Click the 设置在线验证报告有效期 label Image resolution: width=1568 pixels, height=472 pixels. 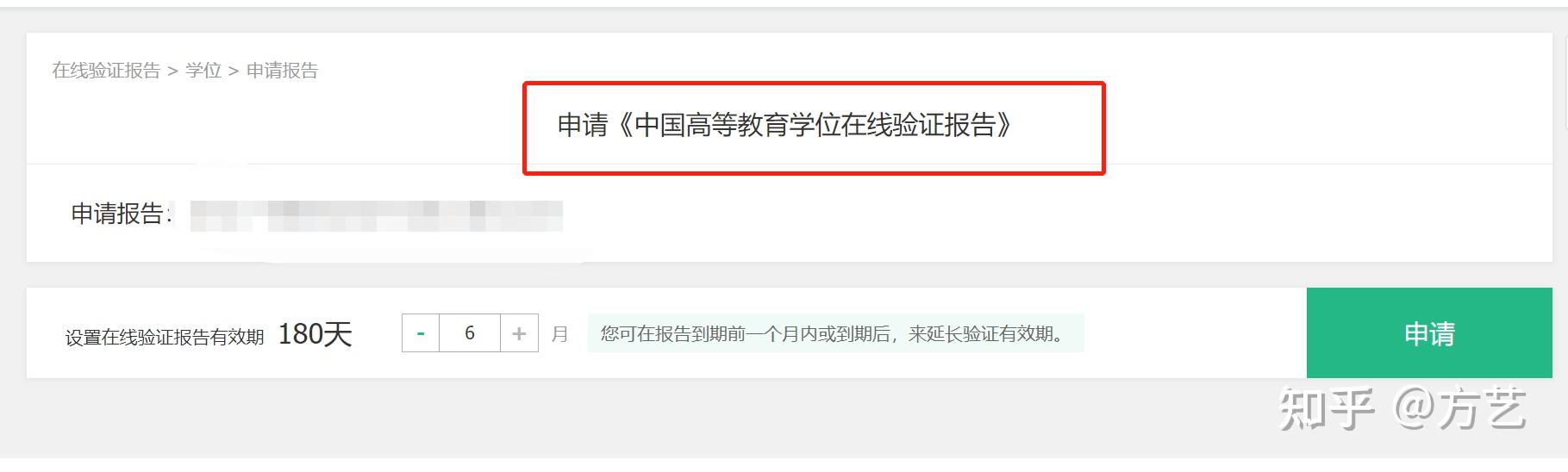click(x=165, y=337)
